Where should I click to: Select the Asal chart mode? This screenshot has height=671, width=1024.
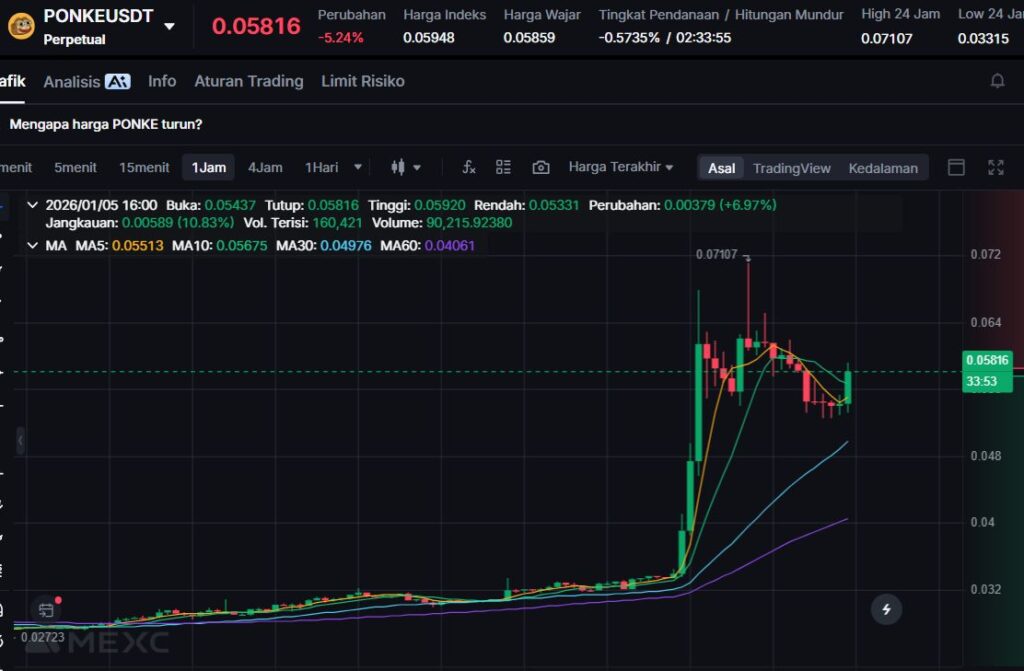[721, 168]
